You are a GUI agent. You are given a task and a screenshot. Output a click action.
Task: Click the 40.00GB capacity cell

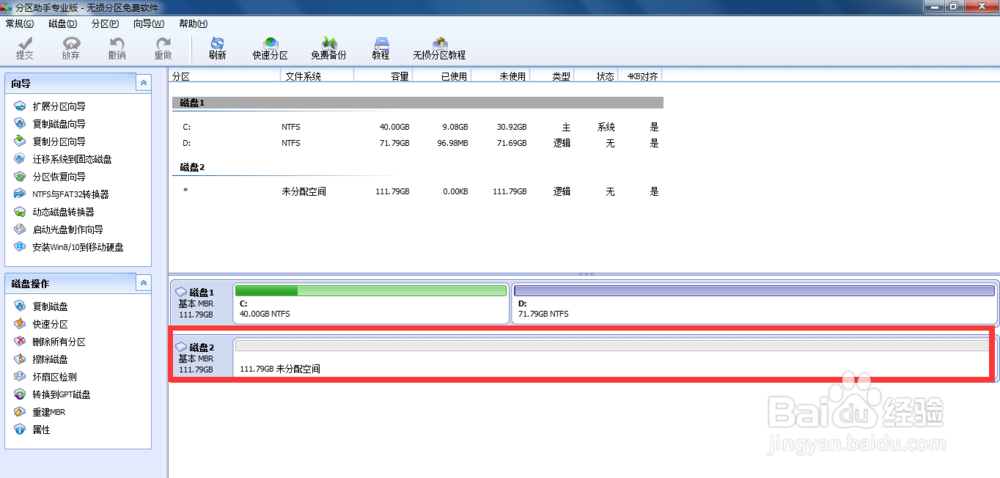393,127
